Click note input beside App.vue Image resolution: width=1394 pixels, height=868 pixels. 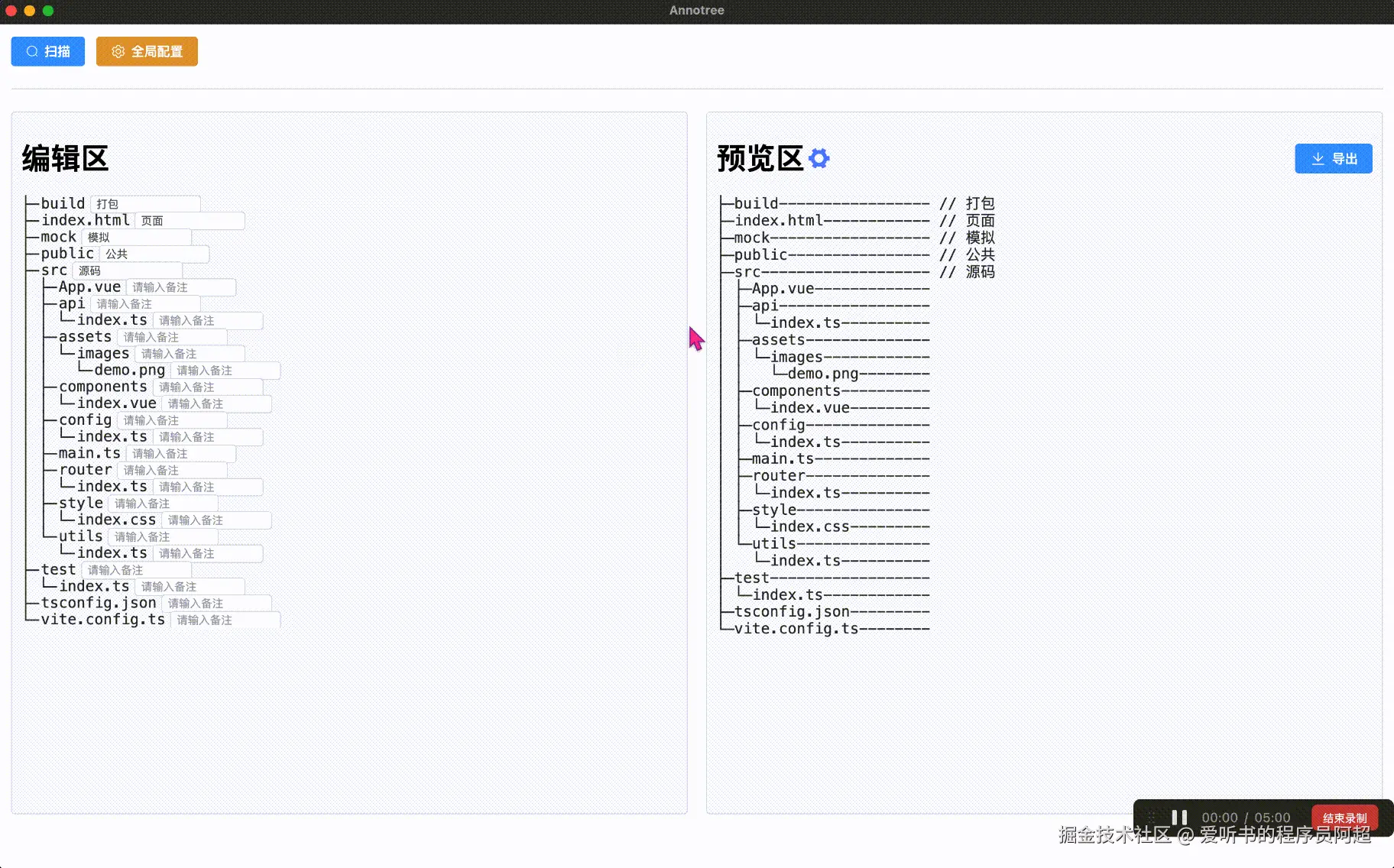pos(180,287)
